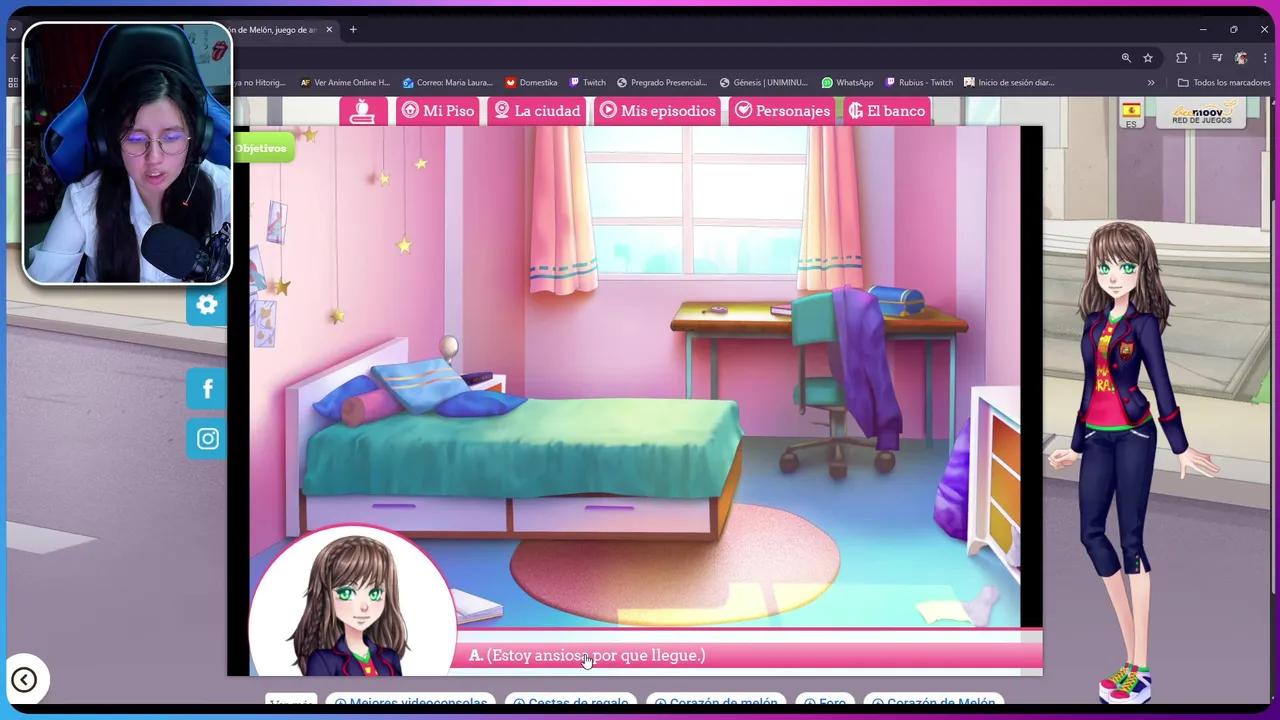Expand the hidden bookmarks chevron
The image size is (1280, 720).
[x=1151, y=83]
